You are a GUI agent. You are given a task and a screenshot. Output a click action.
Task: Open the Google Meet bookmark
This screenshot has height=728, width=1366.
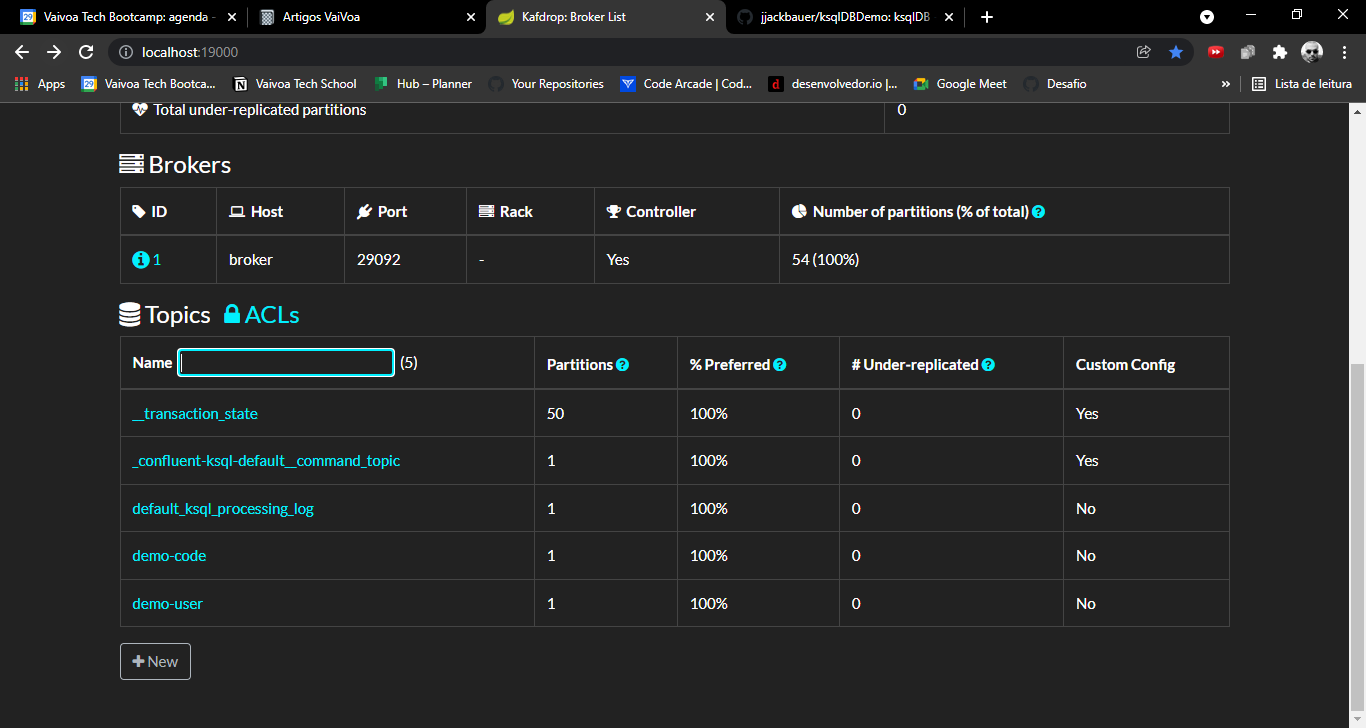(960, 84)
